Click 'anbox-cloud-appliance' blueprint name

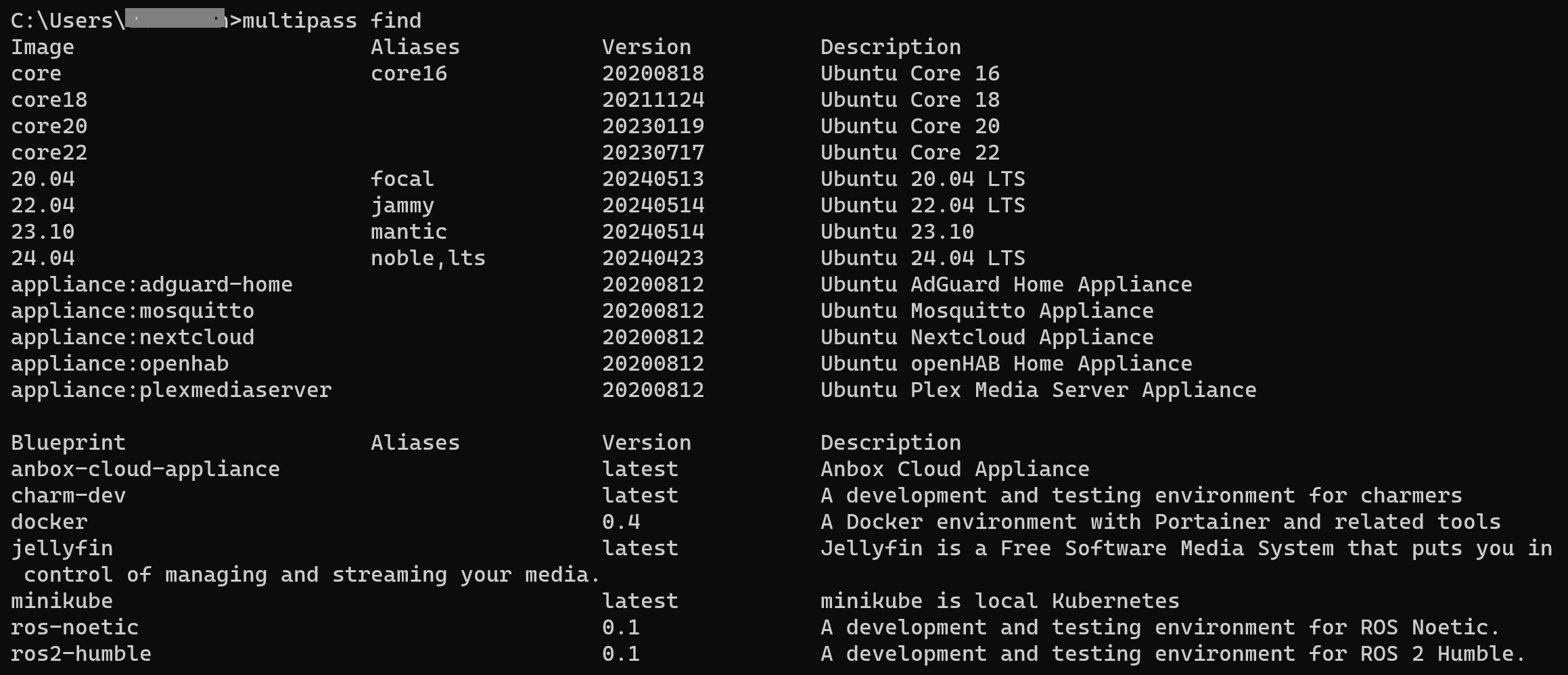145,469
